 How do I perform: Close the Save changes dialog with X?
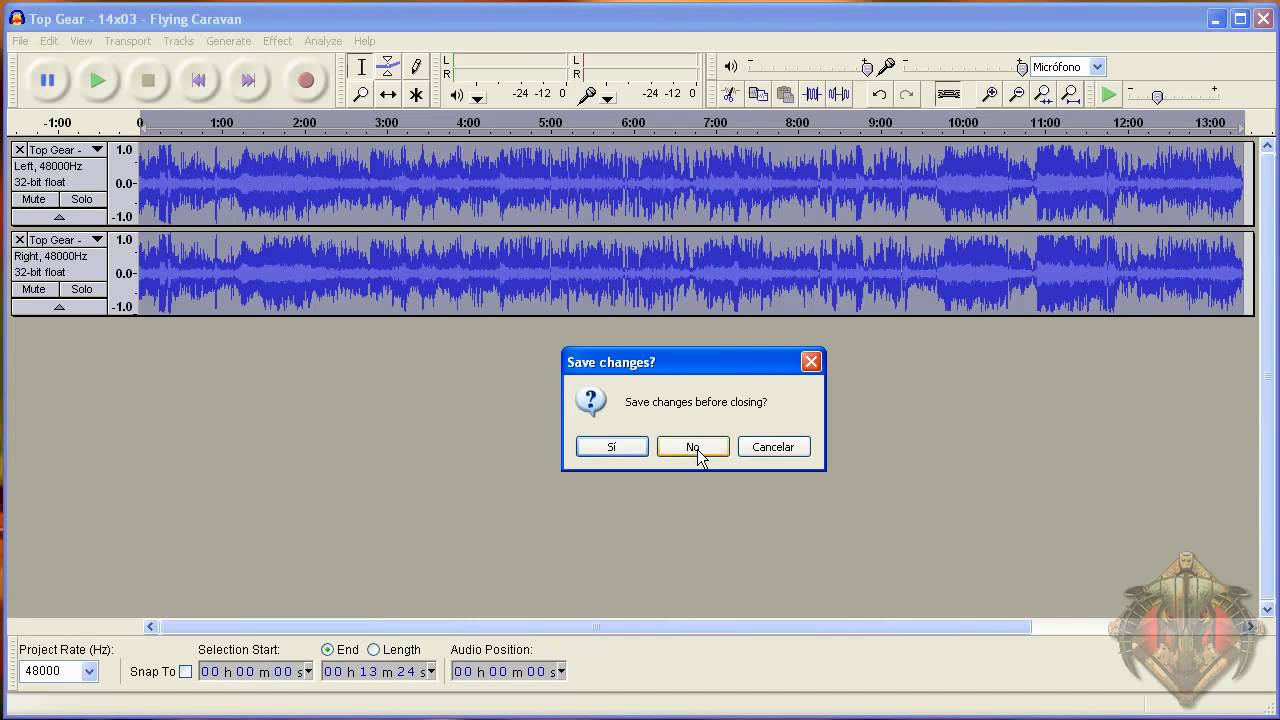click(x=811, y=362)
